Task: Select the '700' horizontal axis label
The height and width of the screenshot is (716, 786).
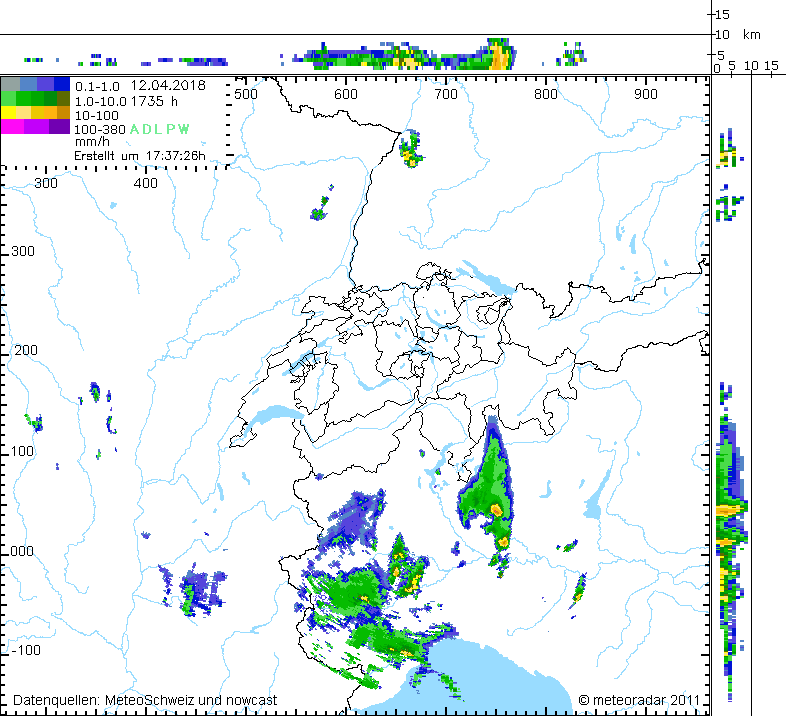Action: tap(446, 94)
